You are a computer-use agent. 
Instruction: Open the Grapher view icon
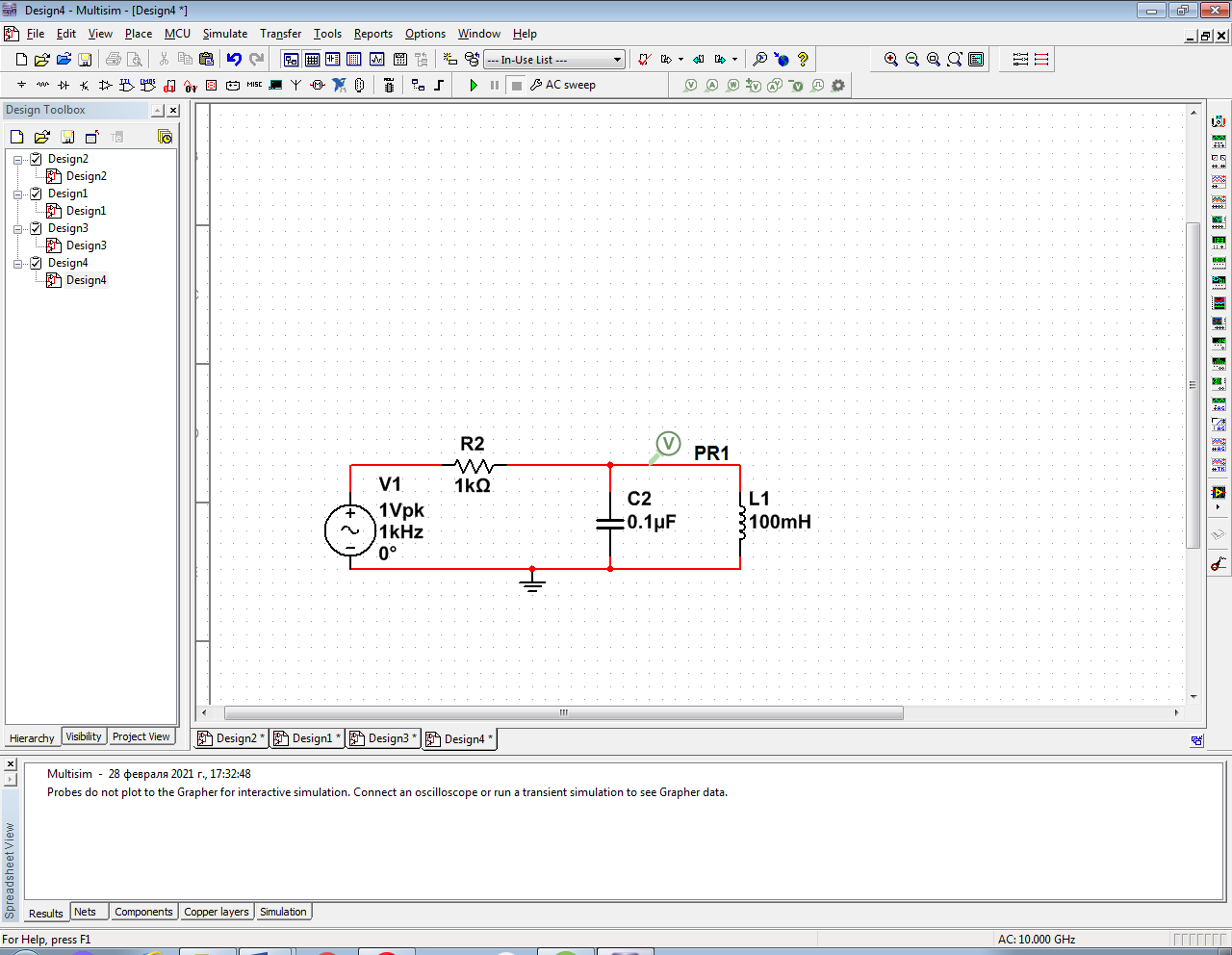tap(376, 60)
